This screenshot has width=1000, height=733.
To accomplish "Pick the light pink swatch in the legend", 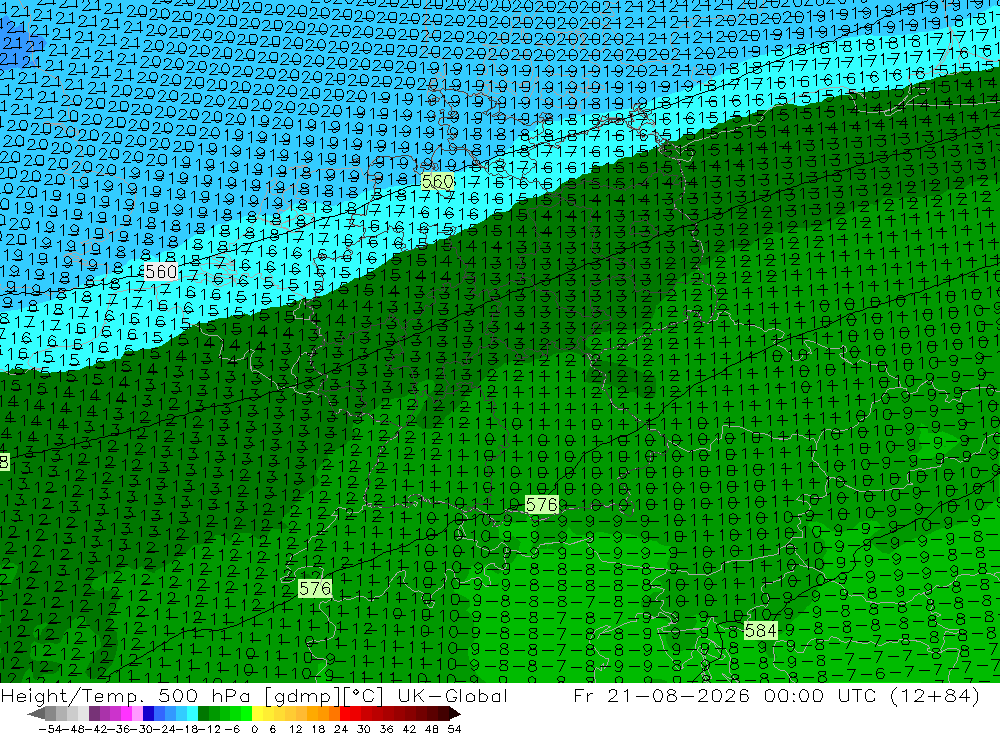I will pos(137,713).
